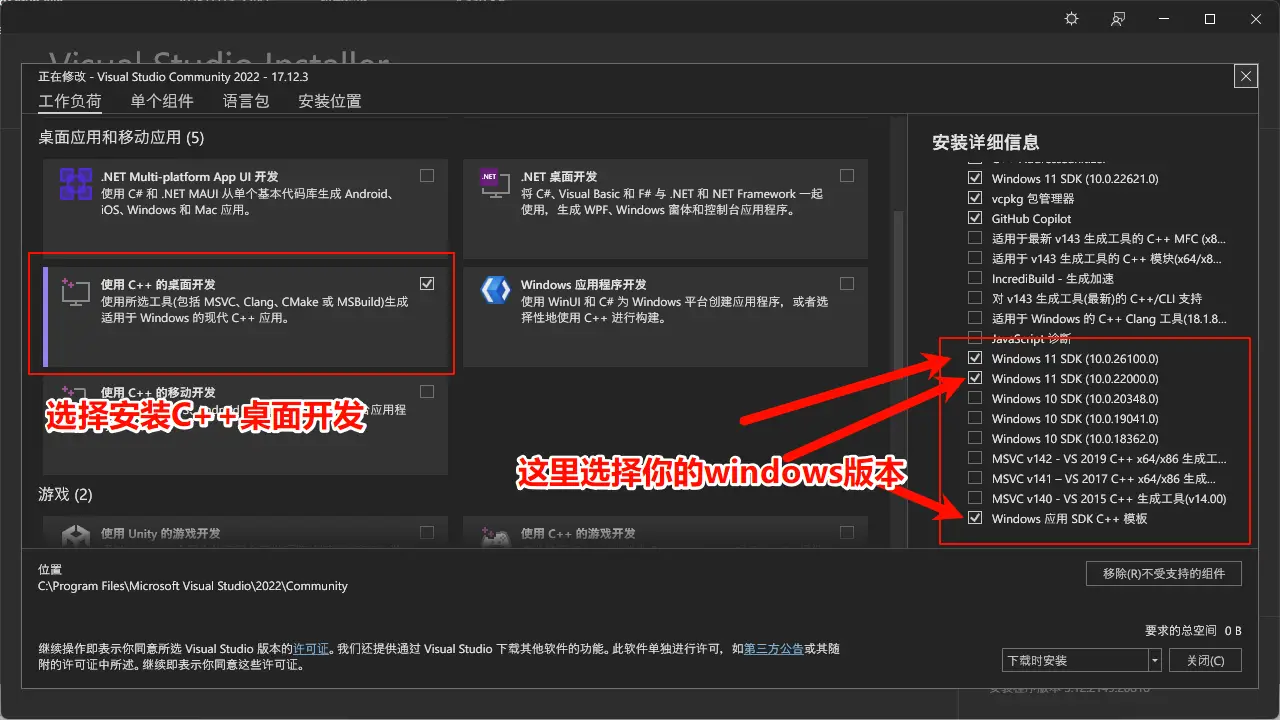Check the .NET 桌面开发 workload checkbox
This screenshot has width=1280, height=720.
pos(847,176)
